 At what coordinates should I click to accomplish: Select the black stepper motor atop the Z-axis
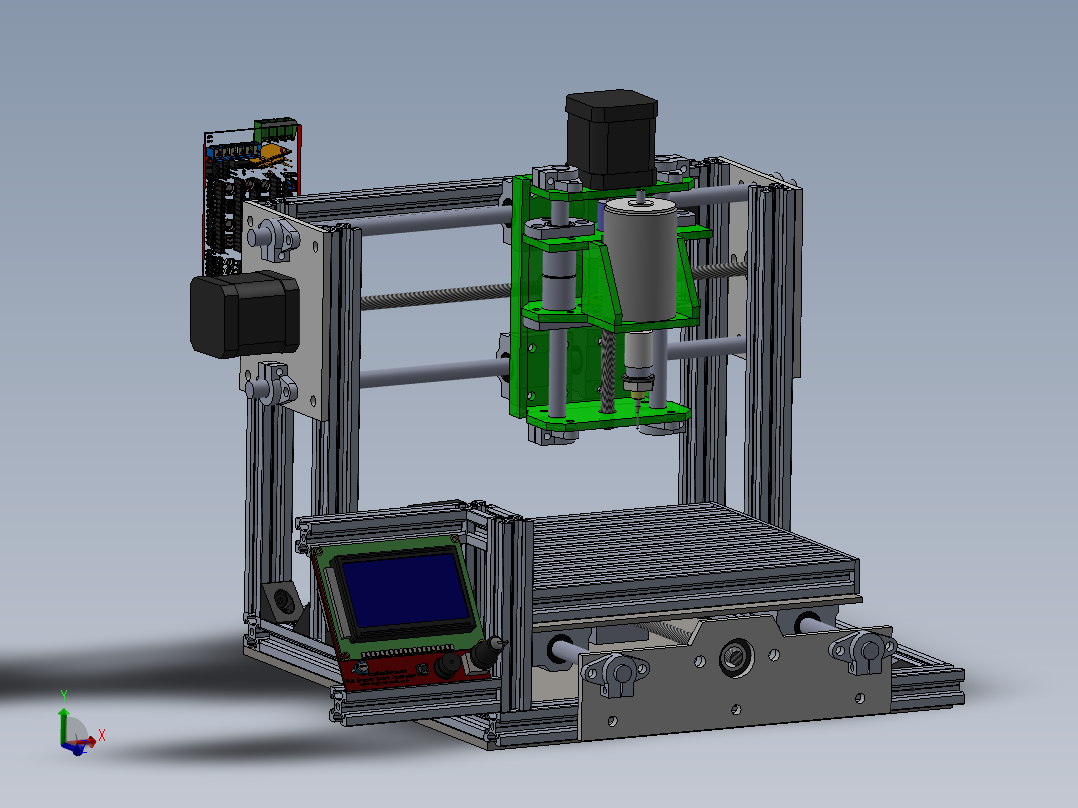611,139
